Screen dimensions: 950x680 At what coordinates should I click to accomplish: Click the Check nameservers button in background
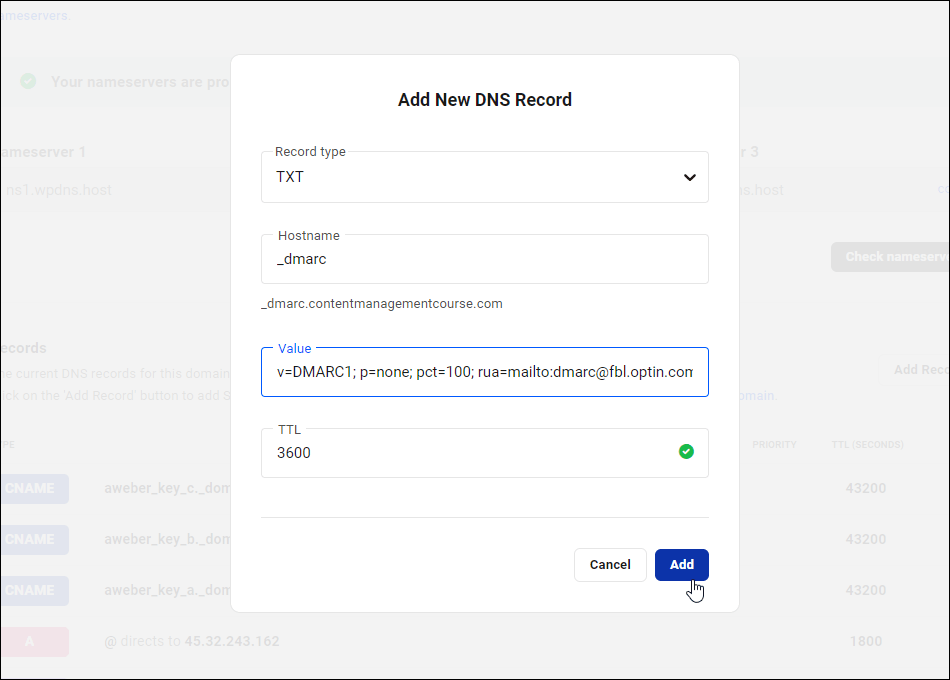[x=890, y=257]
